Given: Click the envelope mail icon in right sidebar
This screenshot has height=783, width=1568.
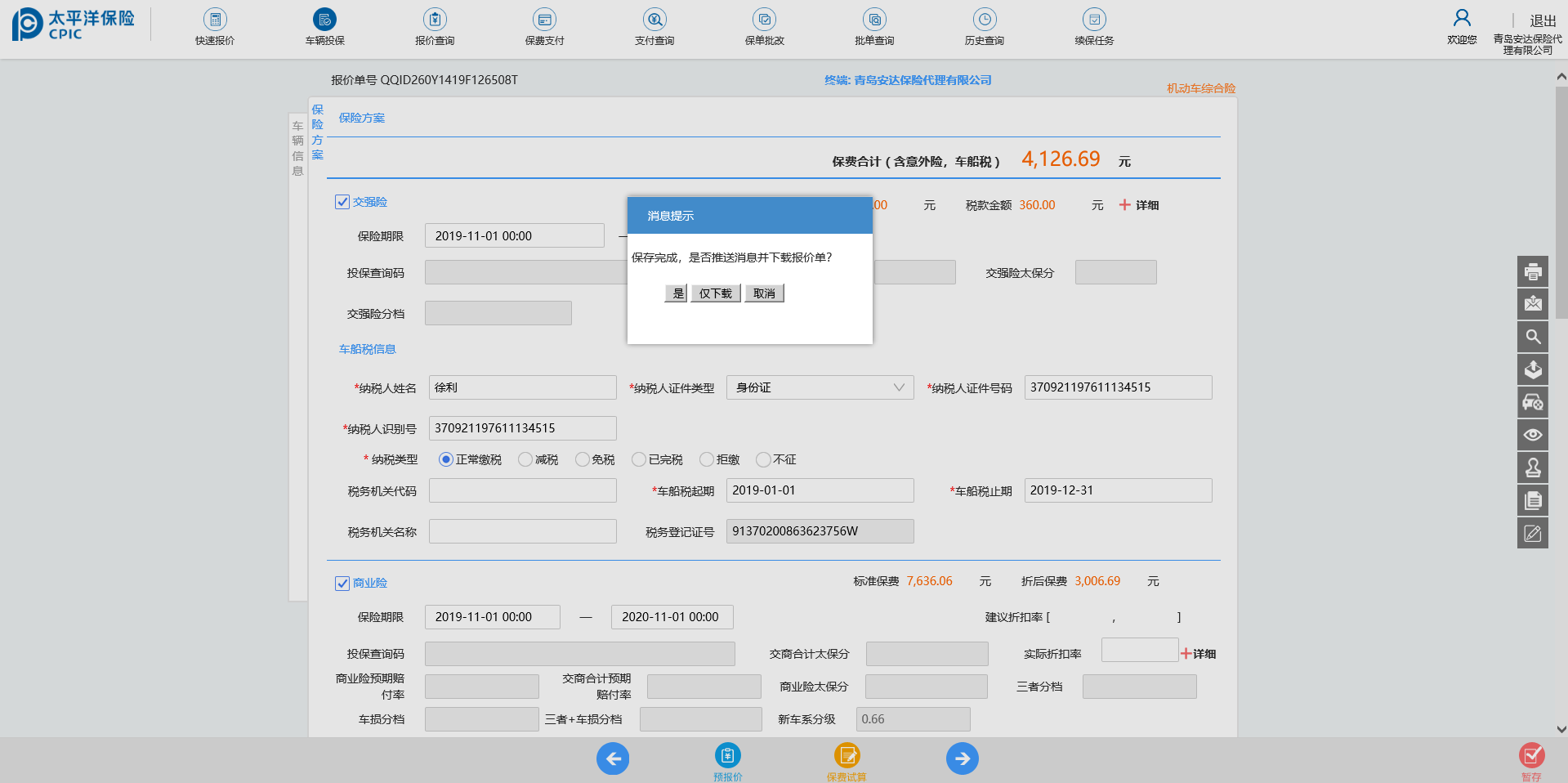Looking at the screenshot, I should tap(1532, 304).
